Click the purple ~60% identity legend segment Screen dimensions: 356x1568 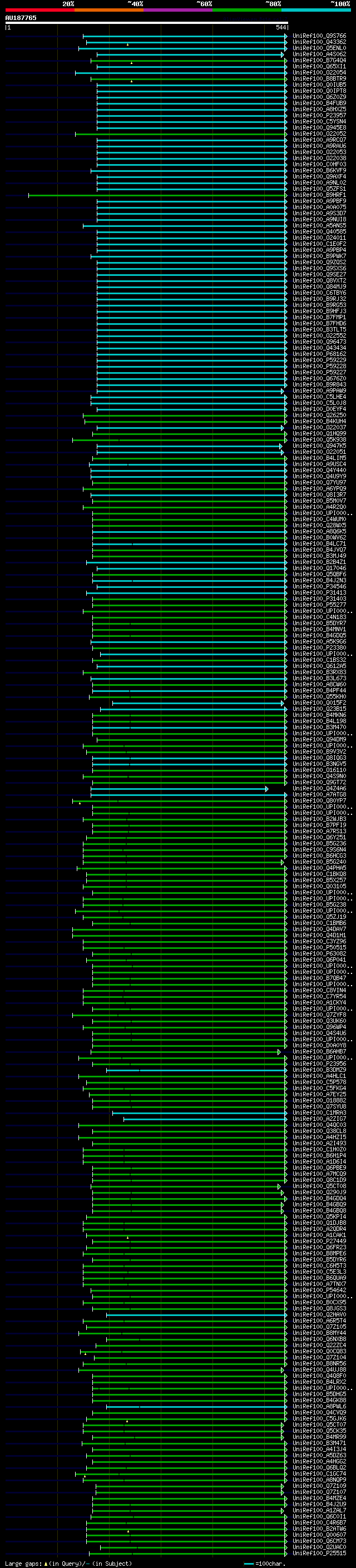(177, 10)
